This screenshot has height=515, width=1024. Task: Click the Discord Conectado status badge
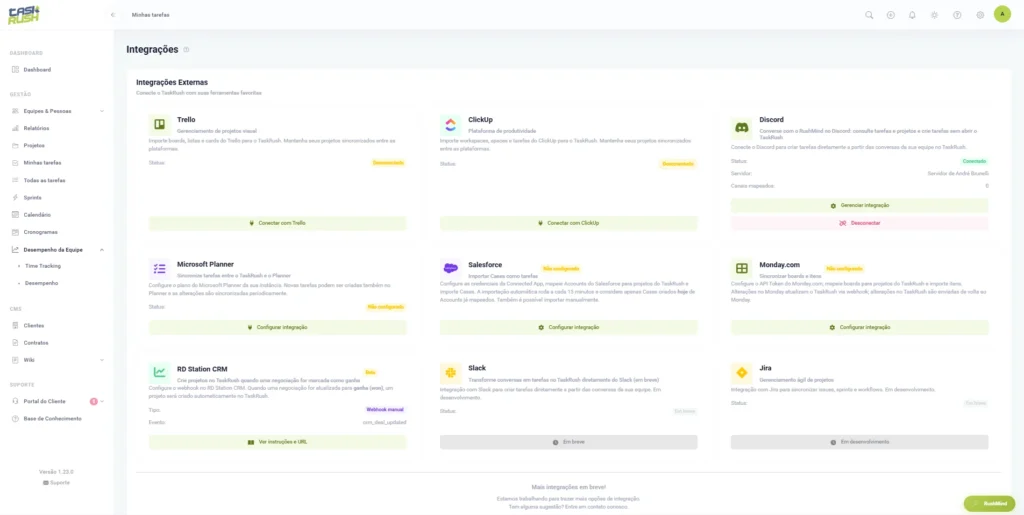[974, 161]
